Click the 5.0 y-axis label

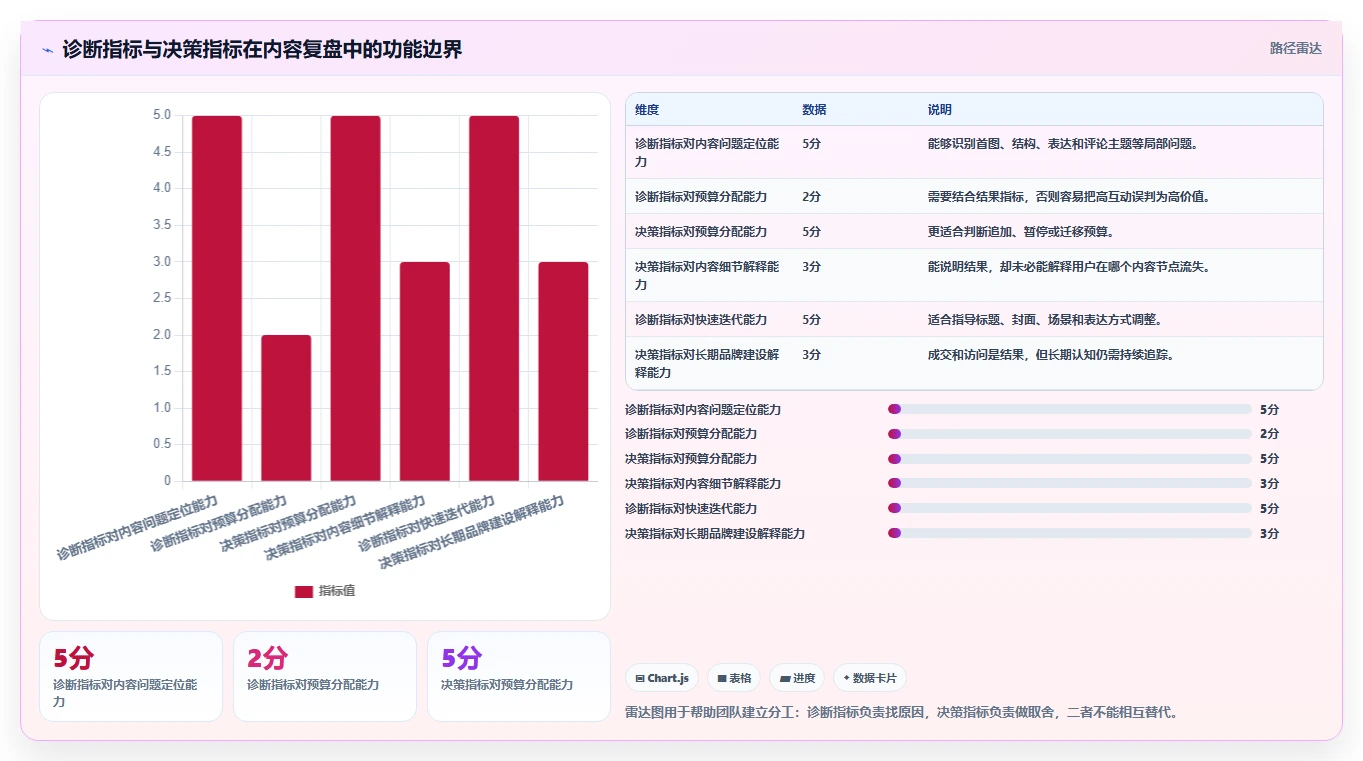162,115
